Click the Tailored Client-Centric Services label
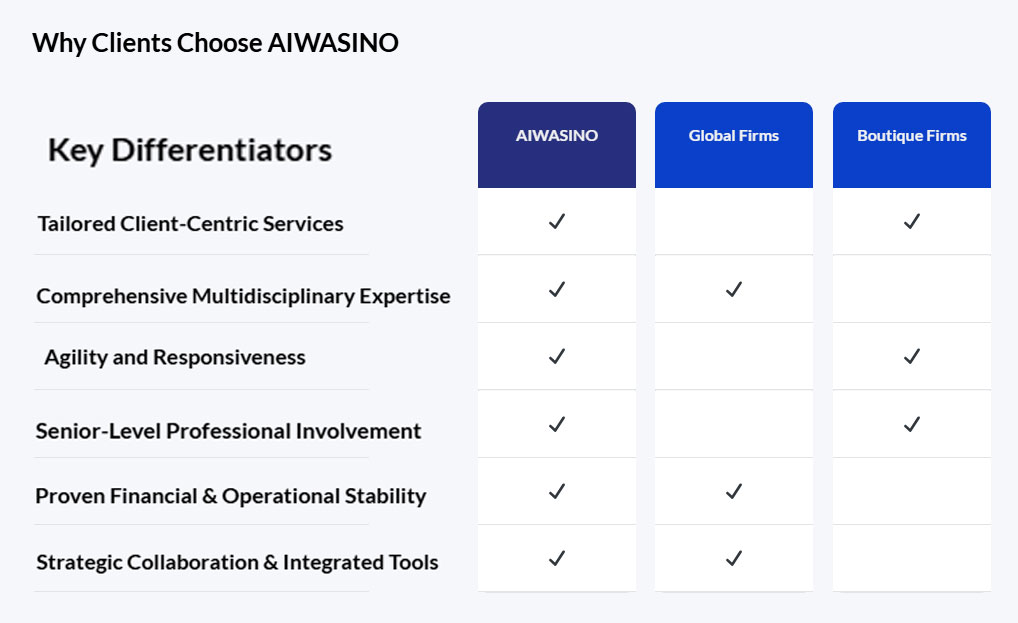Screen dimensions: 1018x623 (190, 224)
